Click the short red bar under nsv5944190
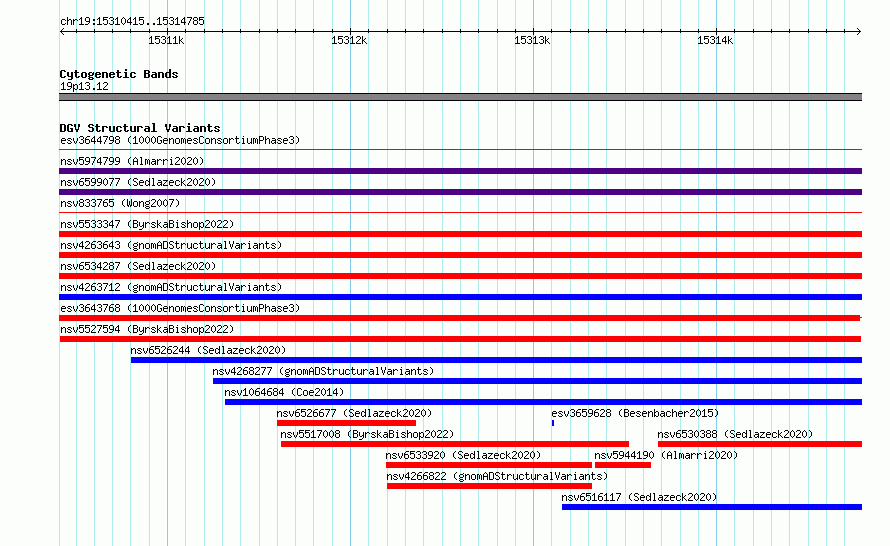 pos(623,465)
